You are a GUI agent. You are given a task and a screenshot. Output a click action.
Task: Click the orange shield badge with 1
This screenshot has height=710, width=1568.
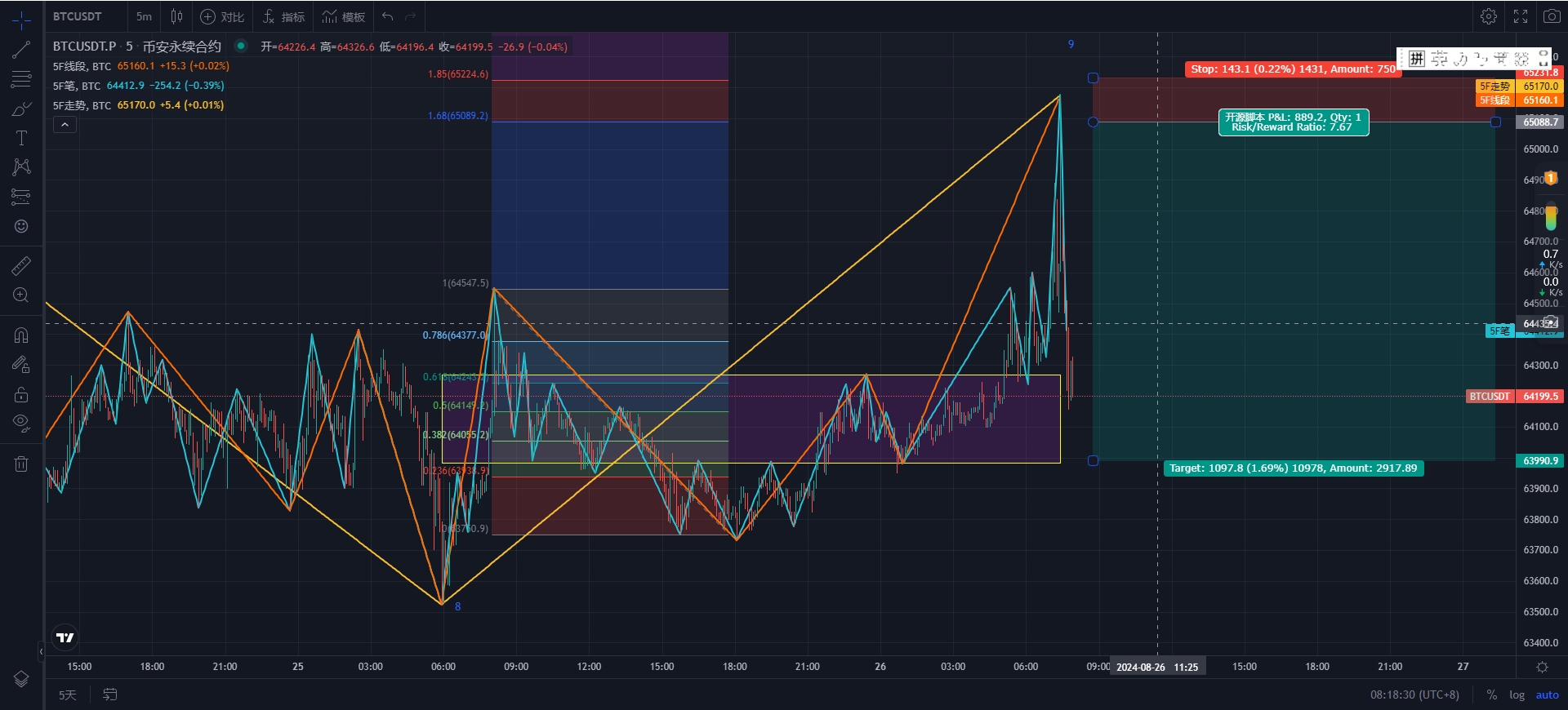coord(1550,178)
